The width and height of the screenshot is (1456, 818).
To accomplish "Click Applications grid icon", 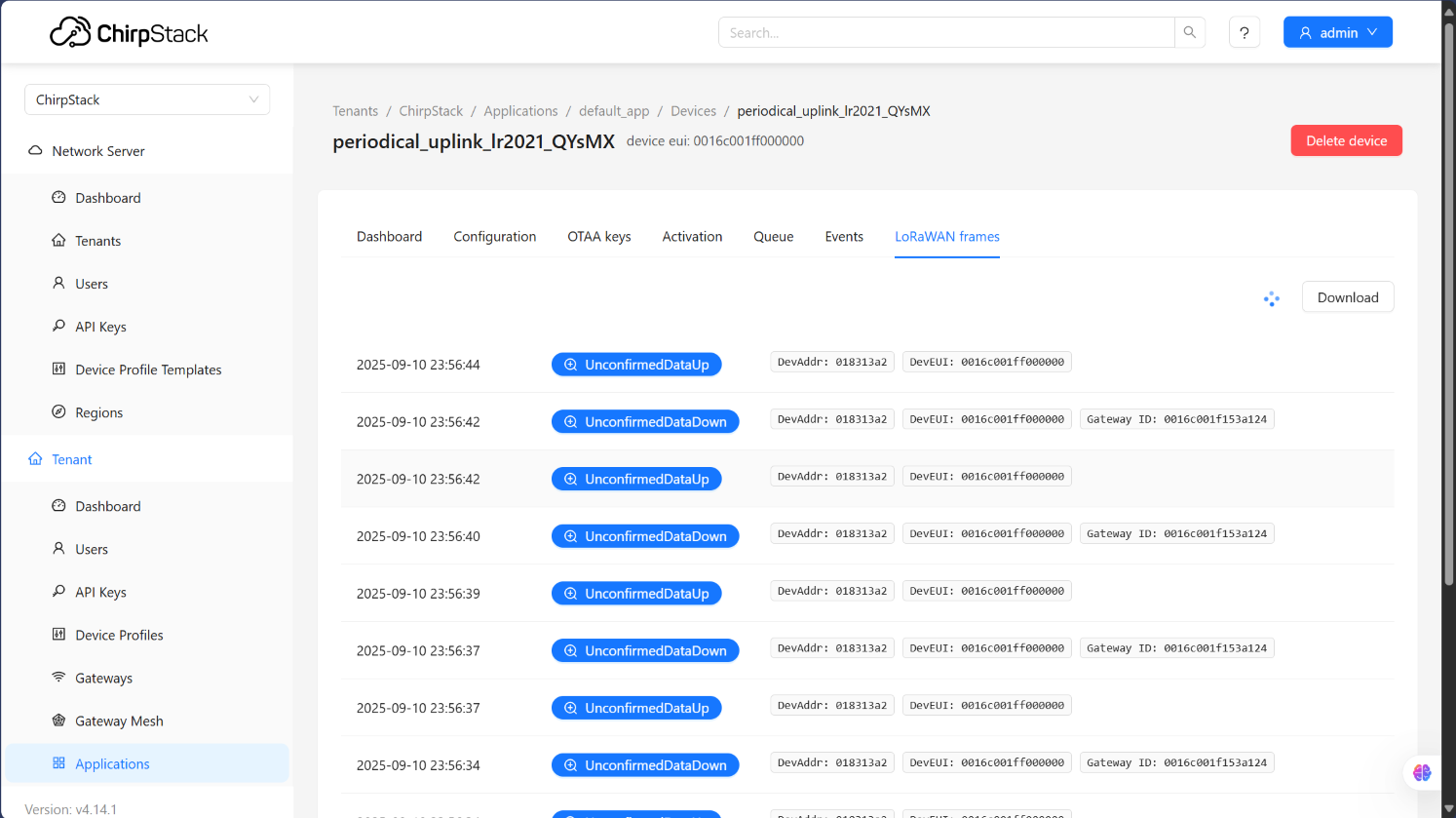I will (x=58, y=762).
